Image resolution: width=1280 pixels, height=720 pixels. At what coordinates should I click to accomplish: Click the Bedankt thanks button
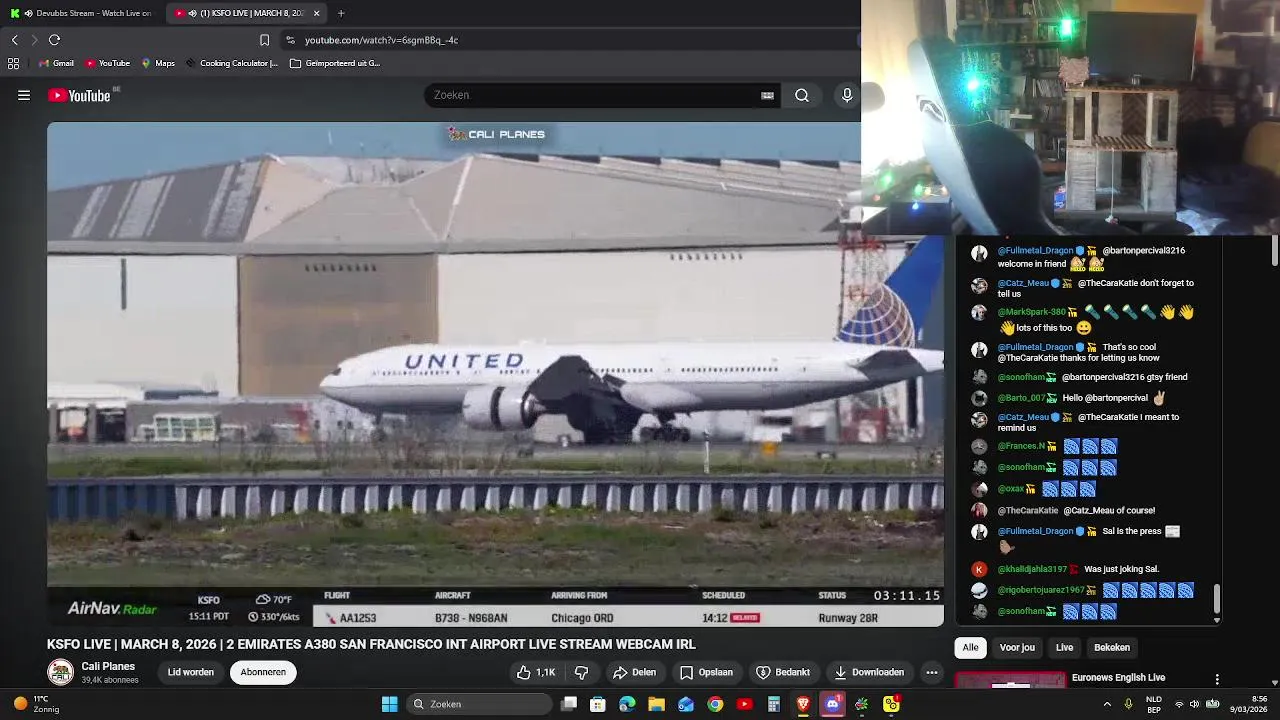(x=783, y=672)
